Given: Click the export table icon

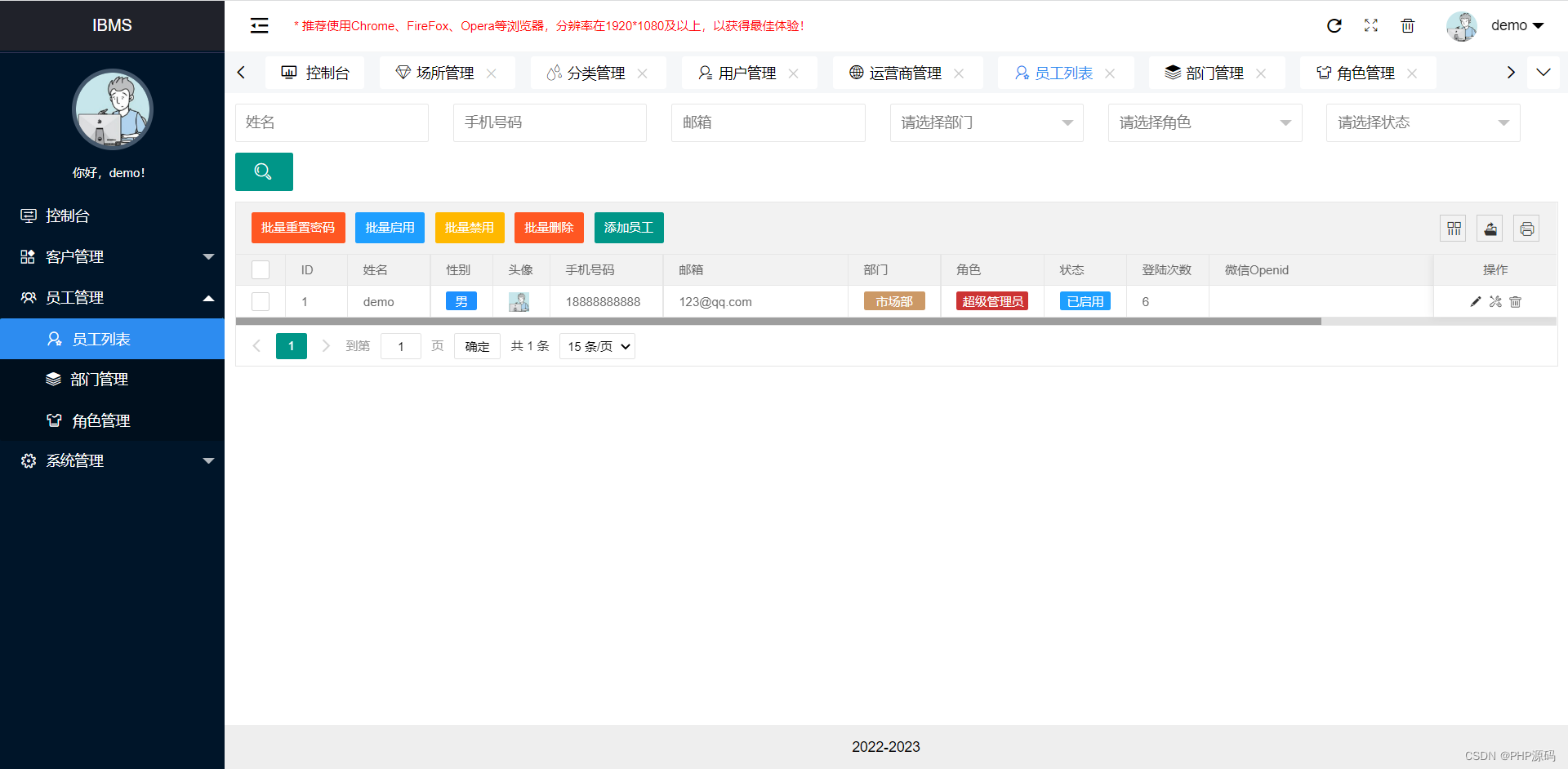Looking at the screenshot, I should pyautogui.click(x=1490, y=229).
